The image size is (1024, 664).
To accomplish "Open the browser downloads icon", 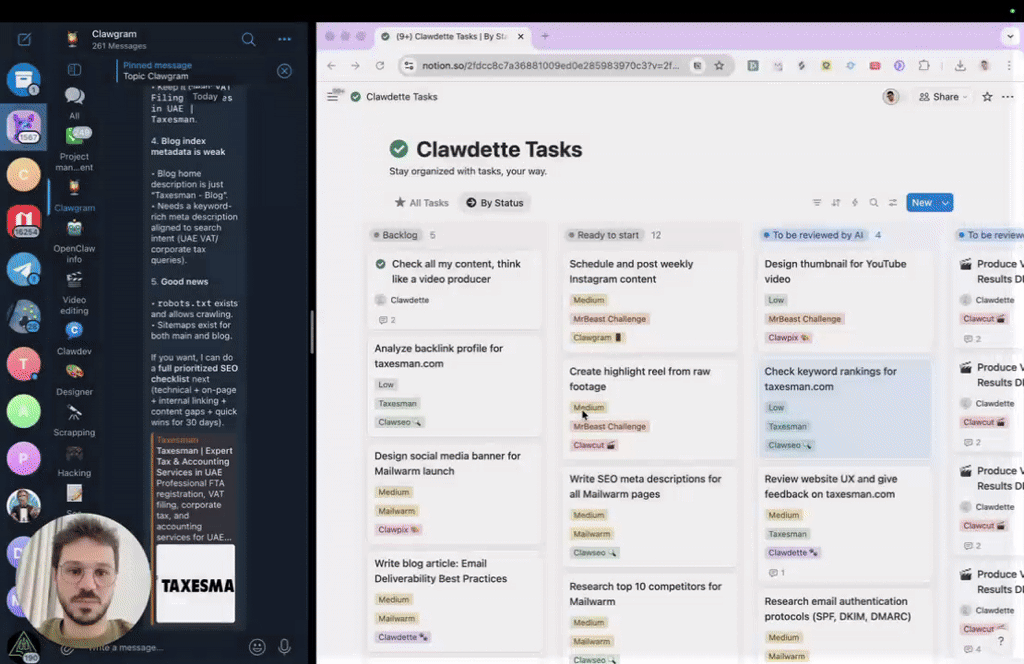I will (x=959, y=65).
